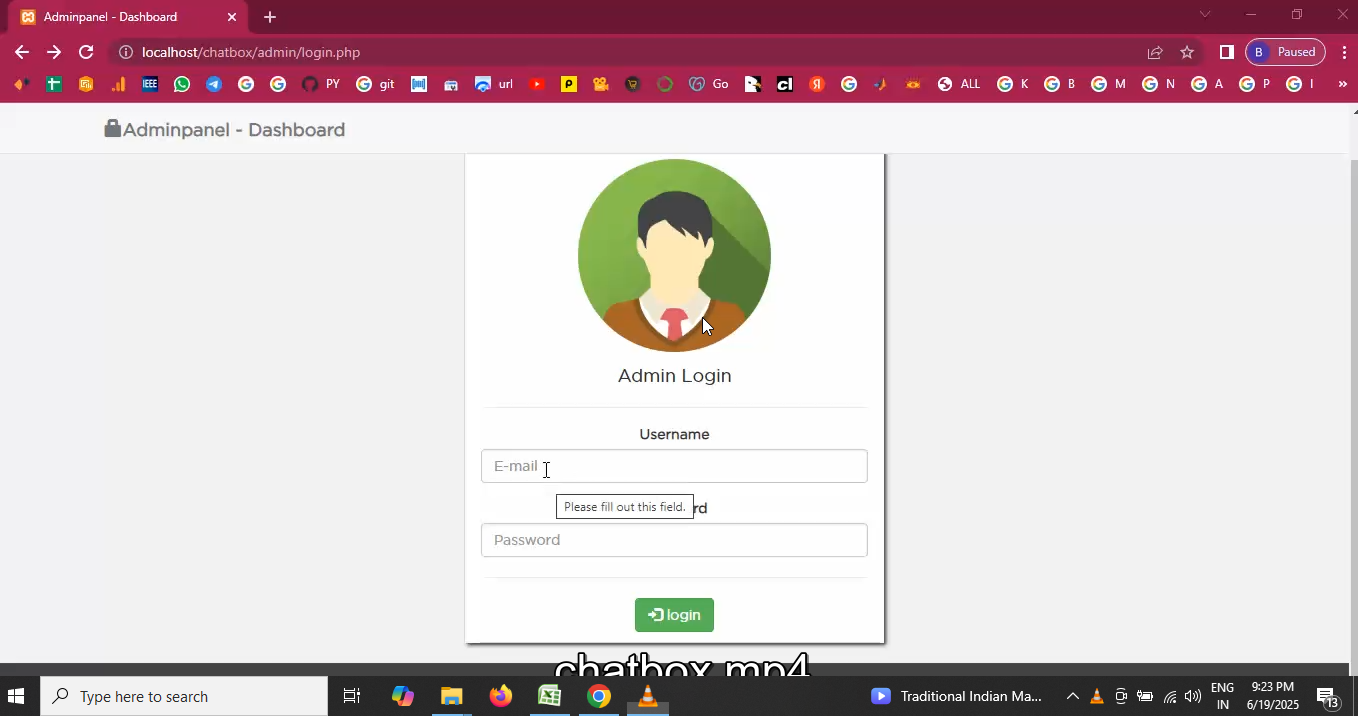Click into the Password input field
This screenshot has height=716, width=1358.
[674, 540]
